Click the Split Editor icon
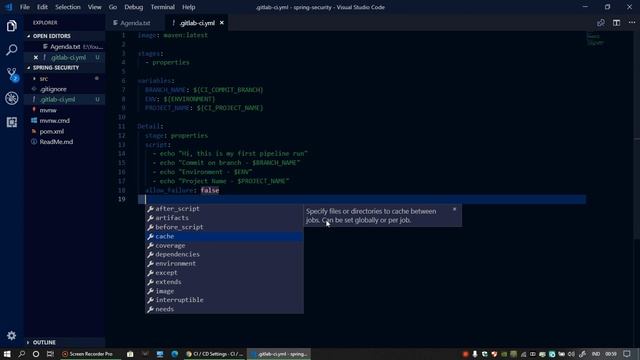 616,23
